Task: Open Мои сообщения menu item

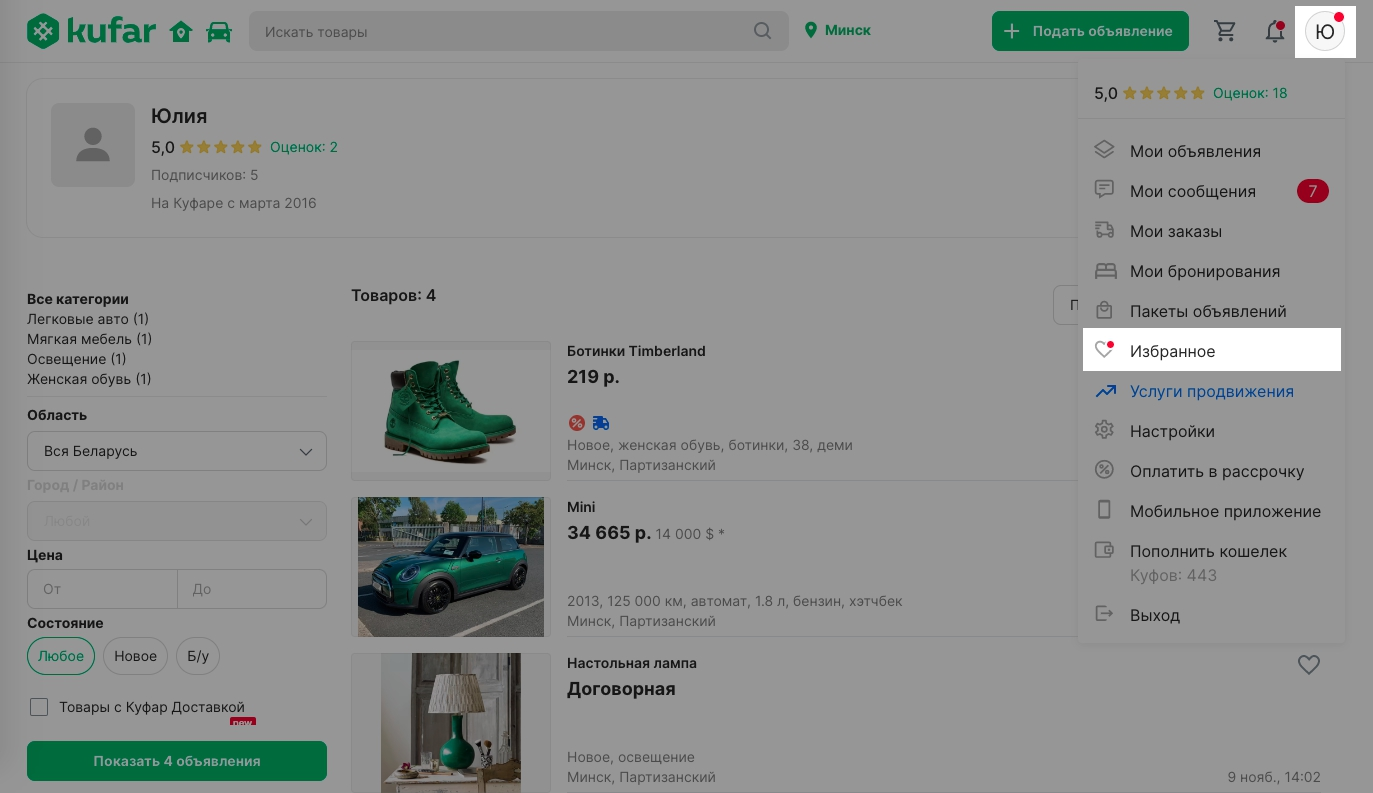Action: click(1211, 191)
